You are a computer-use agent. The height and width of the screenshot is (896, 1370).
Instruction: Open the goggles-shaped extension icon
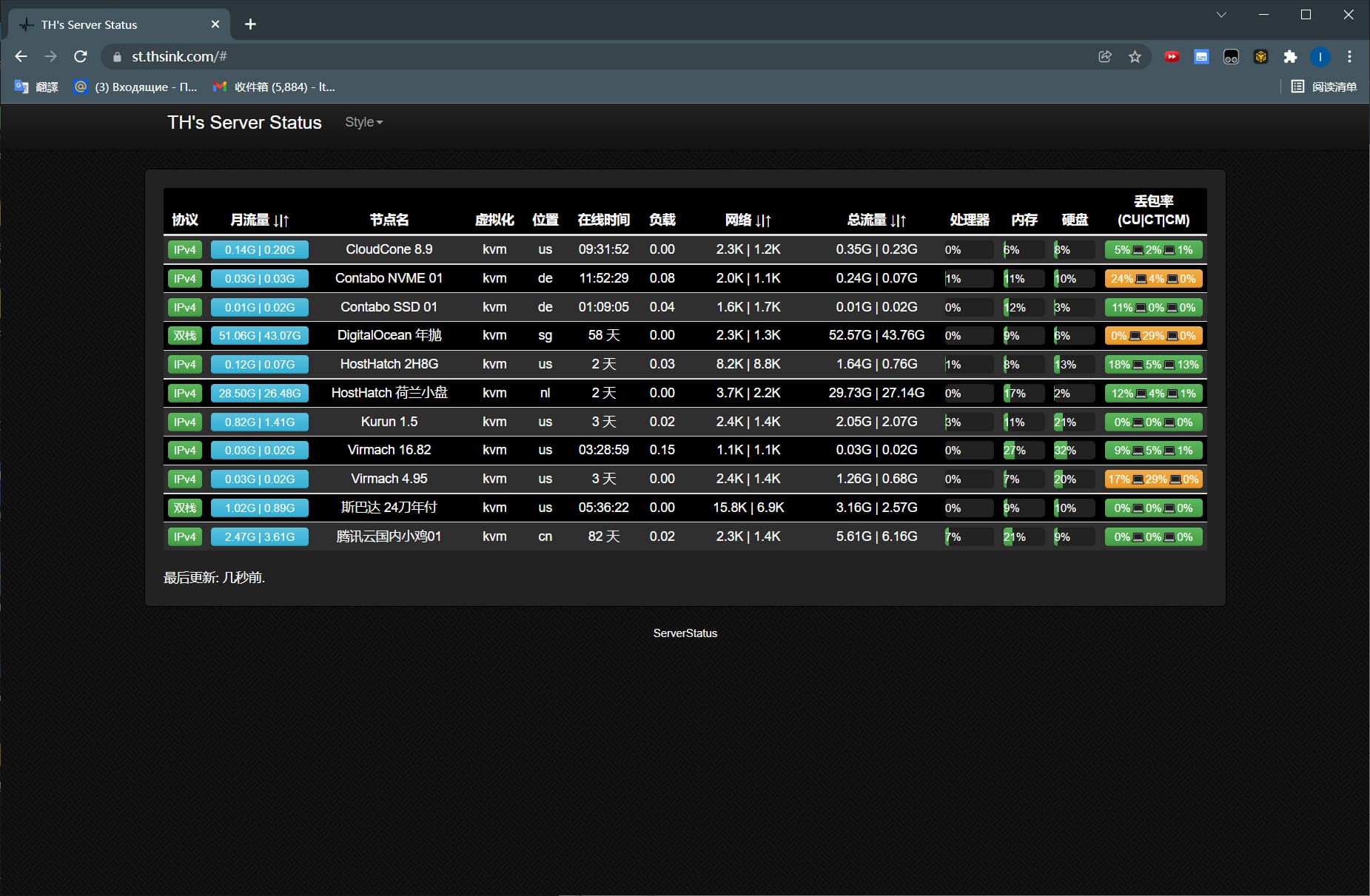pos(1231,56)
